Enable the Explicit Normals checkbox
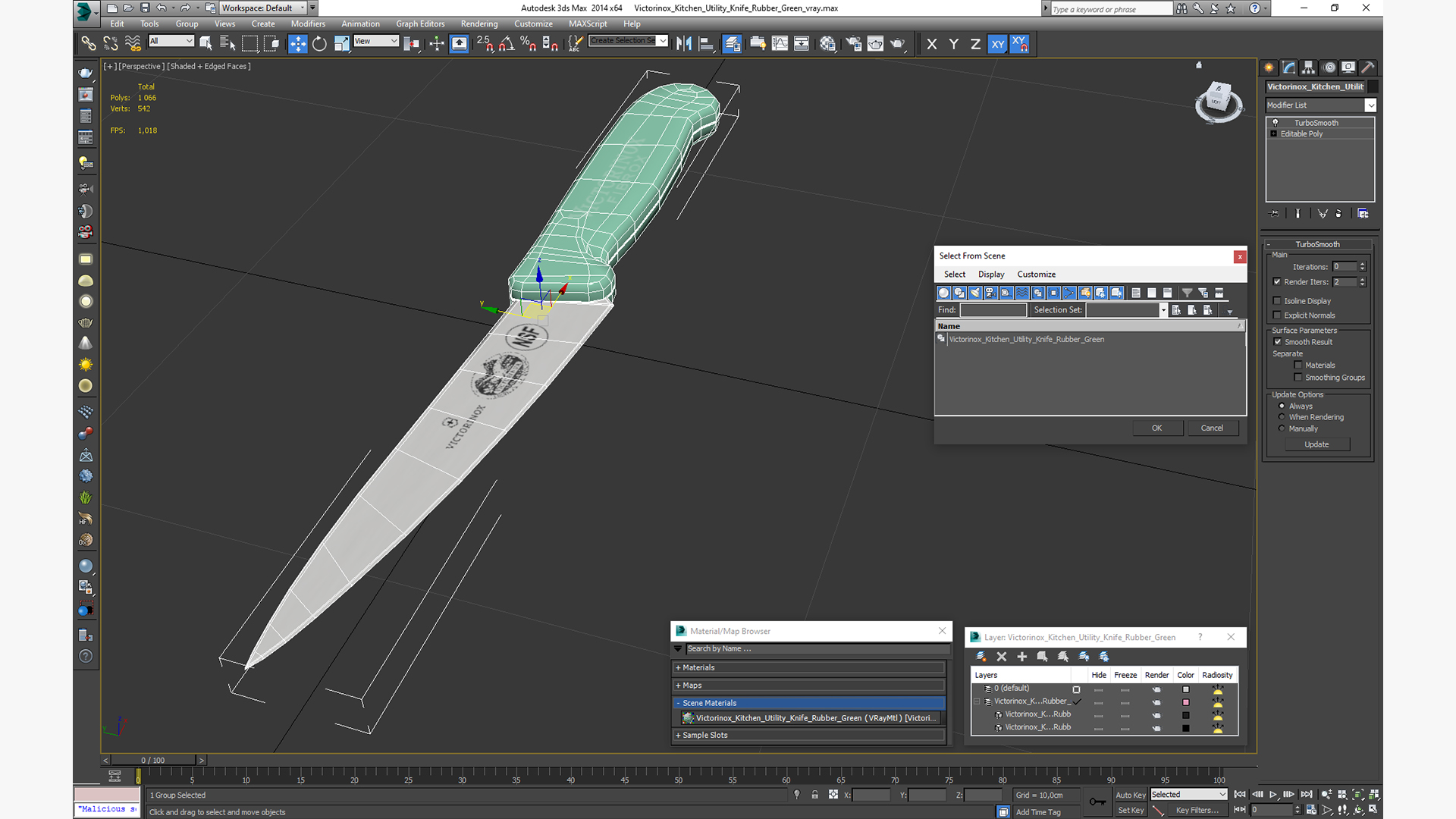Viewport: 1456px width, 819px height. click(x=1277, y=315)
